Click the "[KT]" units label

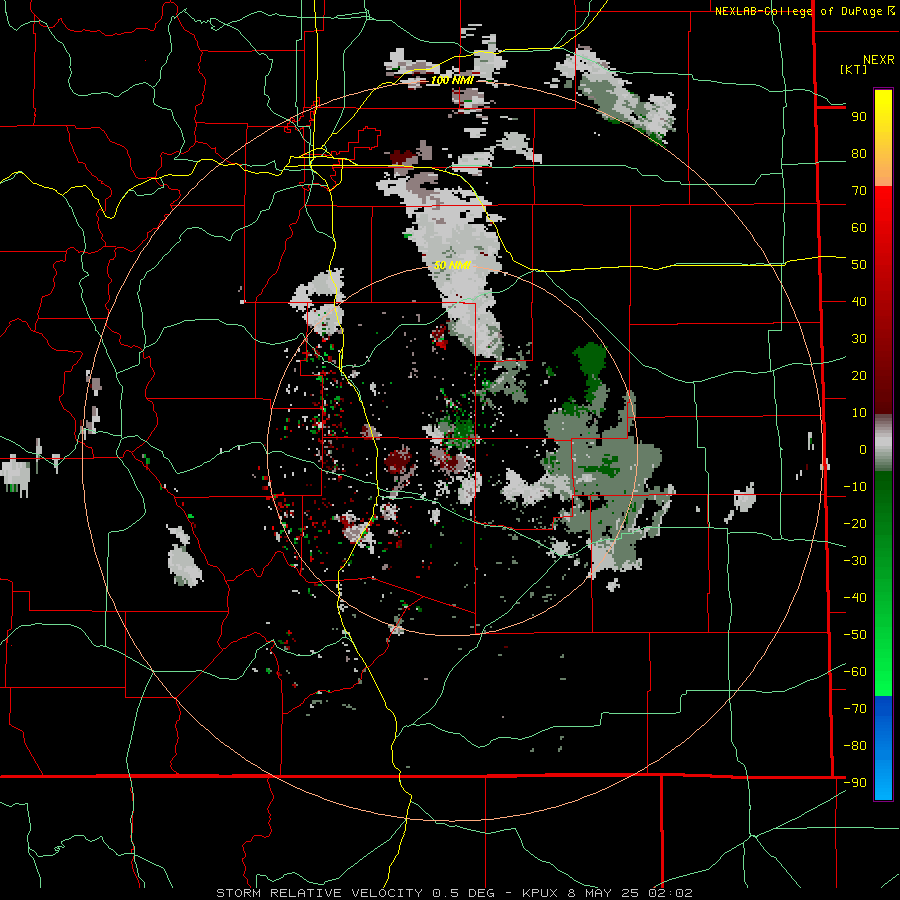coord(853,69)
